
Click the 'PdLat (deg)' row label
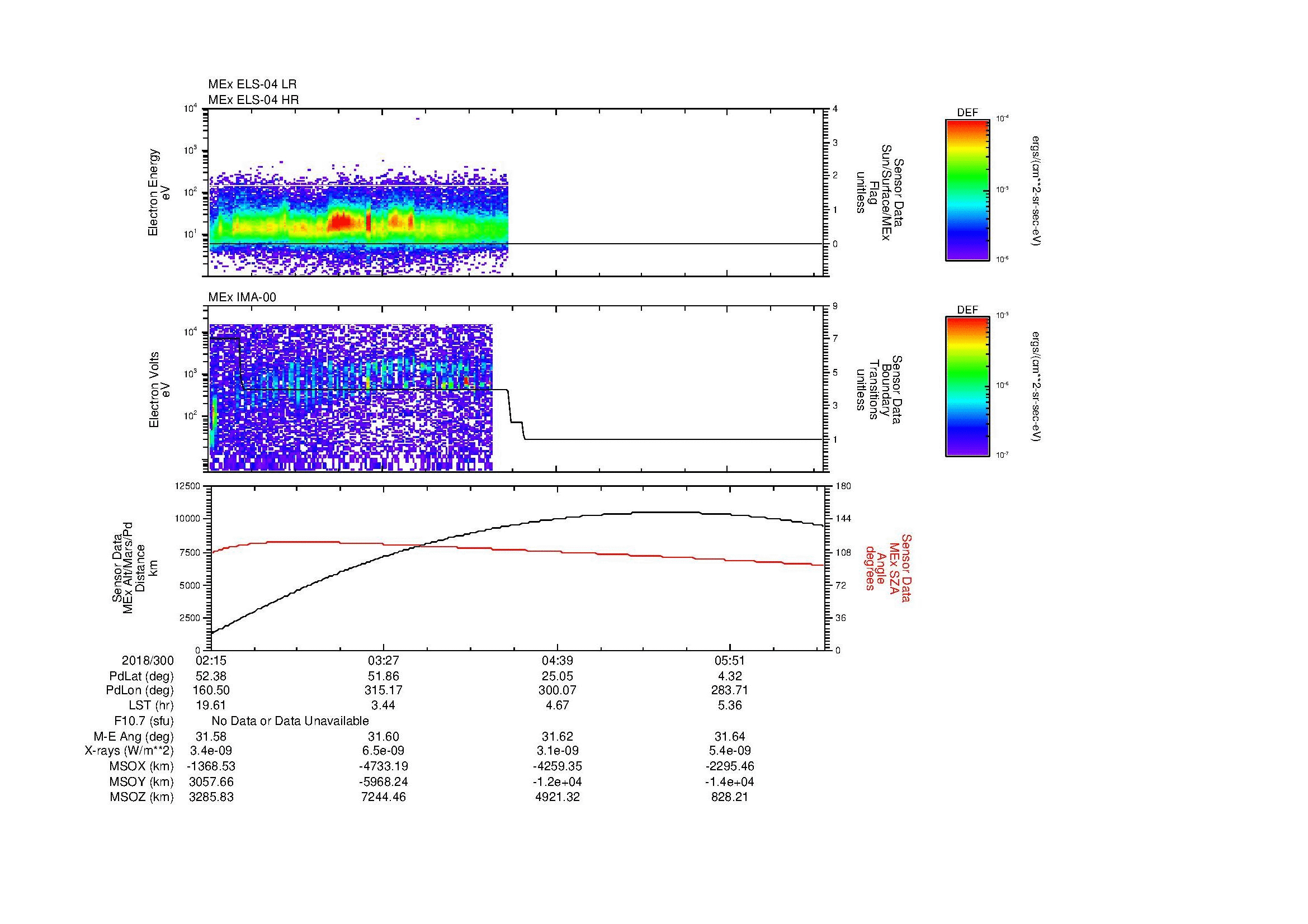tap(141, 676)
